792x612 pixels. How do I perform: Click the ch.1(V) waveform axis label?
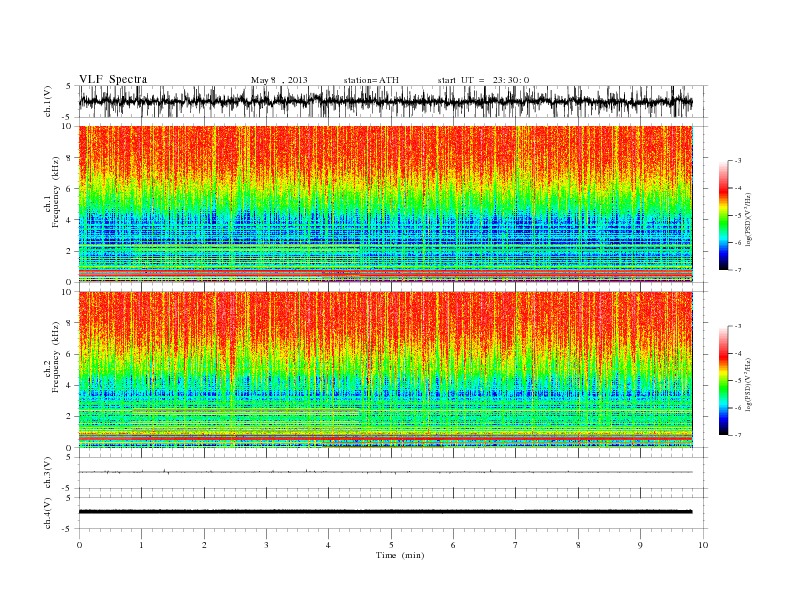[x=48, y=101]
